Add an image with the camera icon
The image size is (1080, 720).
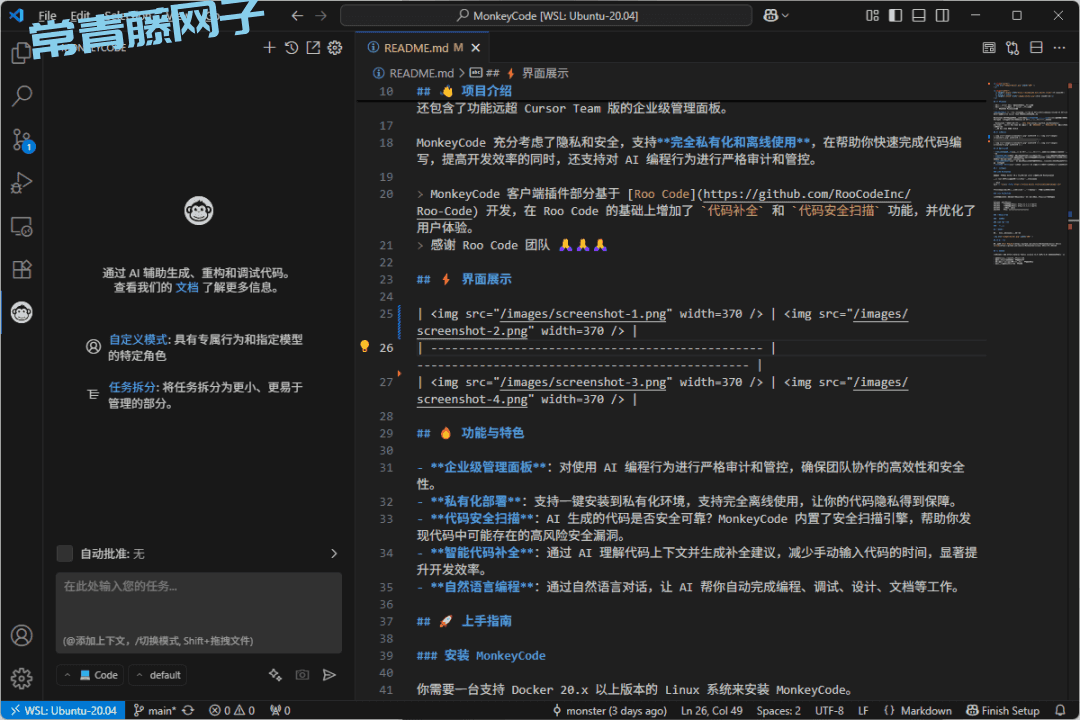302,675
